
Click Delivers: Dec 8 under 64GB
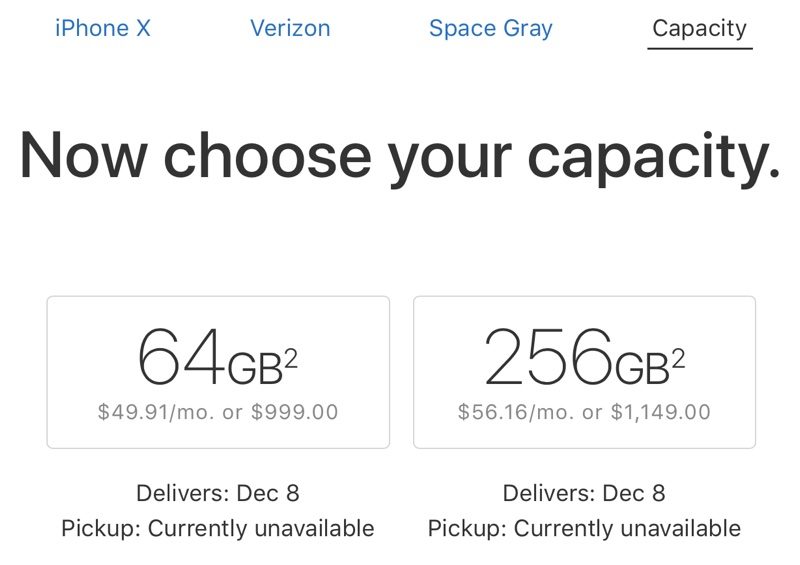218,493
